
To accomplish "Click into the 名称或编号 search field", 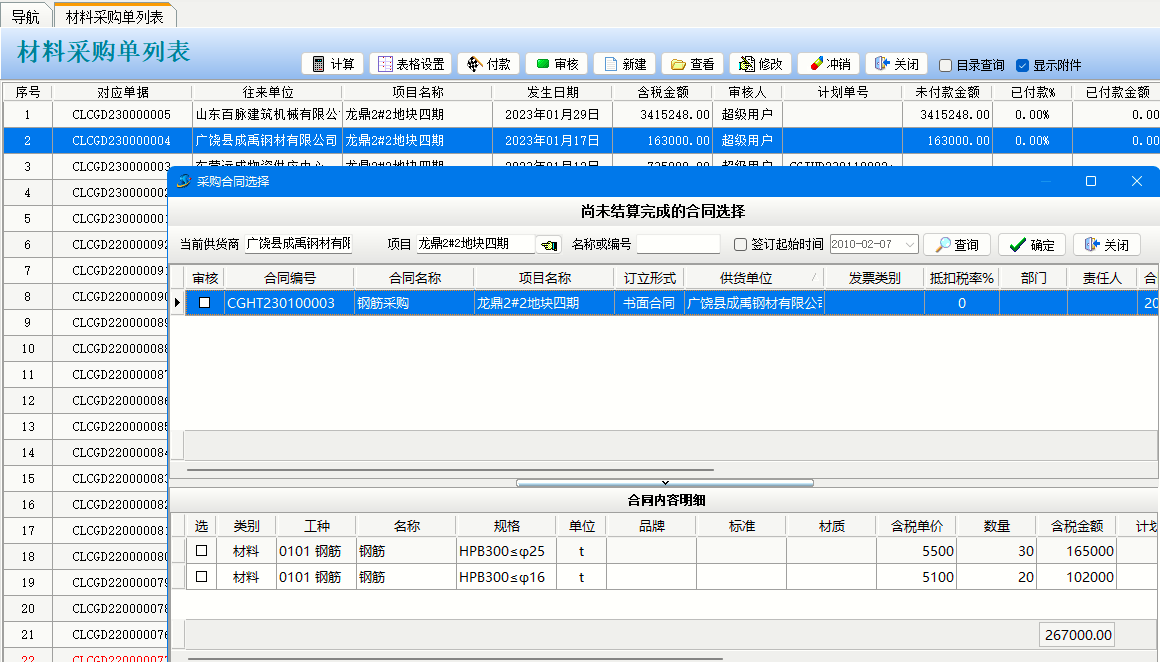I will (678, 245).
